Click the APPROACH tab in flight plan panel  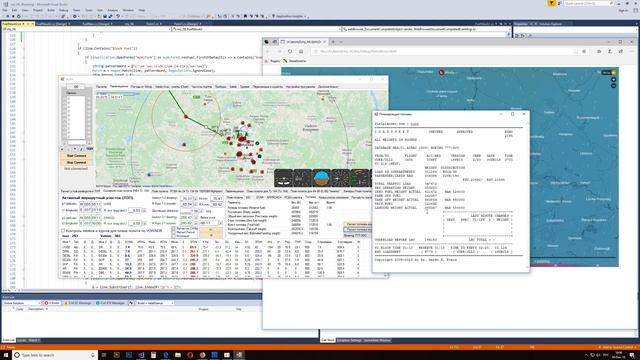274,197
